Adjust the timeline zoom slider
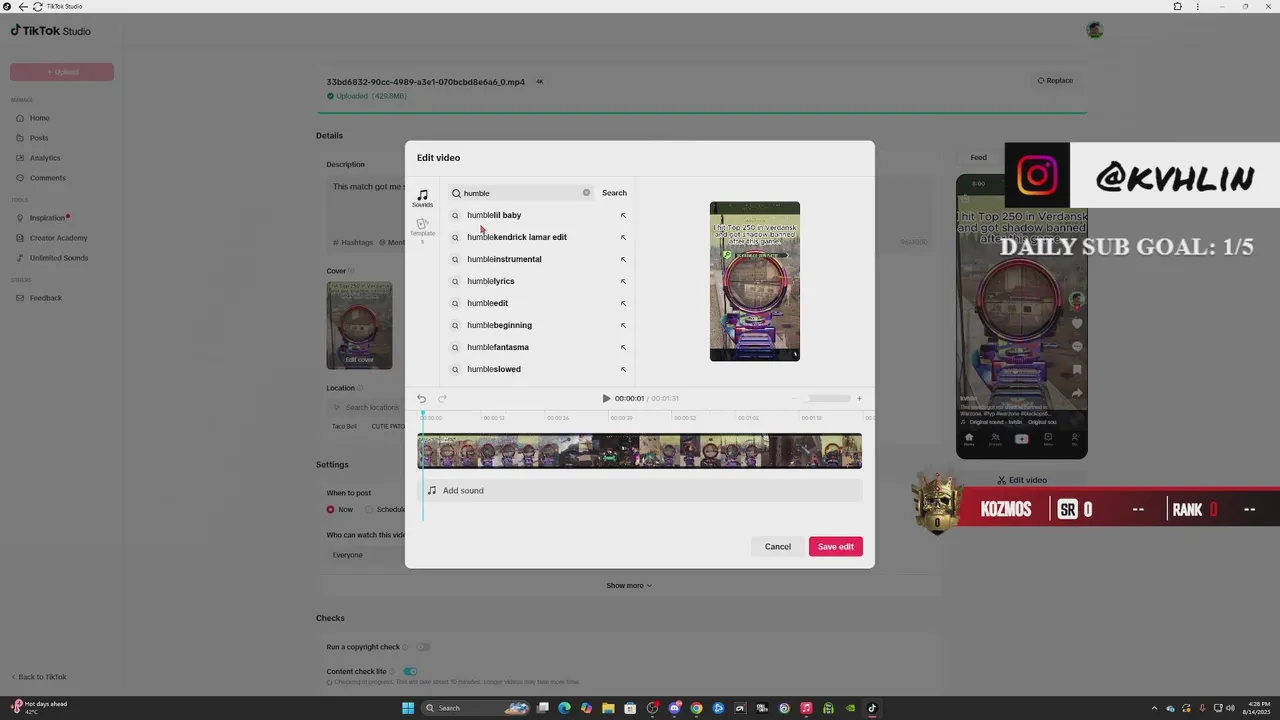1280x720 pixels. (x=828, y=398)
